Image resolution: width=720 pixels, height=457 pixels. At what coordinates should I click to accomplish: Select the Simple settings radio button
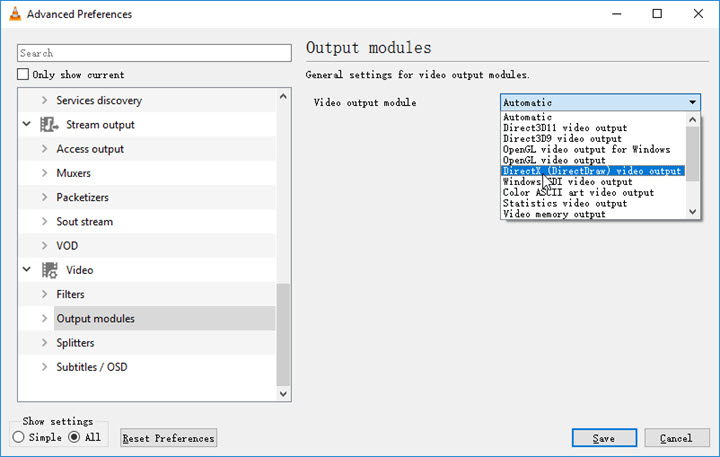pyautogui.click(x=18, y=437)
